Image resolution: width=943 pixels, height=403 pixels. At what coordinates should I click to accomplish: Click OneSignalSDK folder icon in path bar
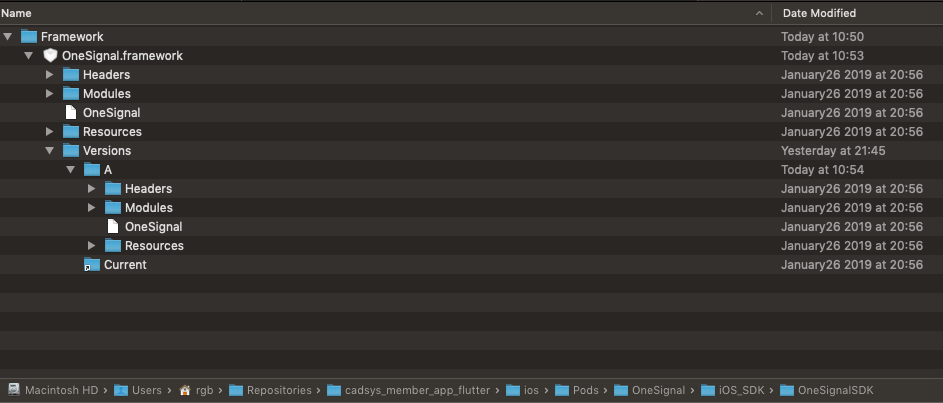787,390
